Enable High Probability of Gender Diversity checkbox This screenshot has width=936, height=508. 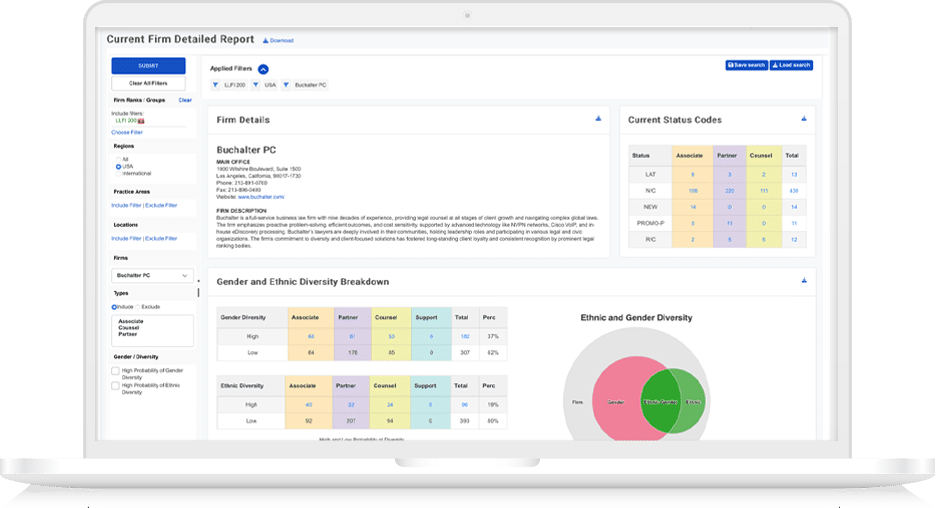click(116, 371)
